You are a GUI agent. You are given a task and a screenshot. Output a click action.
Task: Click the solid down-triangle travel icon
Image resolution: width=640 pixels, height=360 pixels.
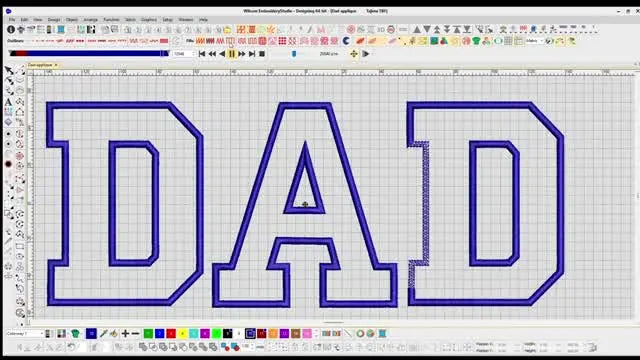click(x=427, y=29)
